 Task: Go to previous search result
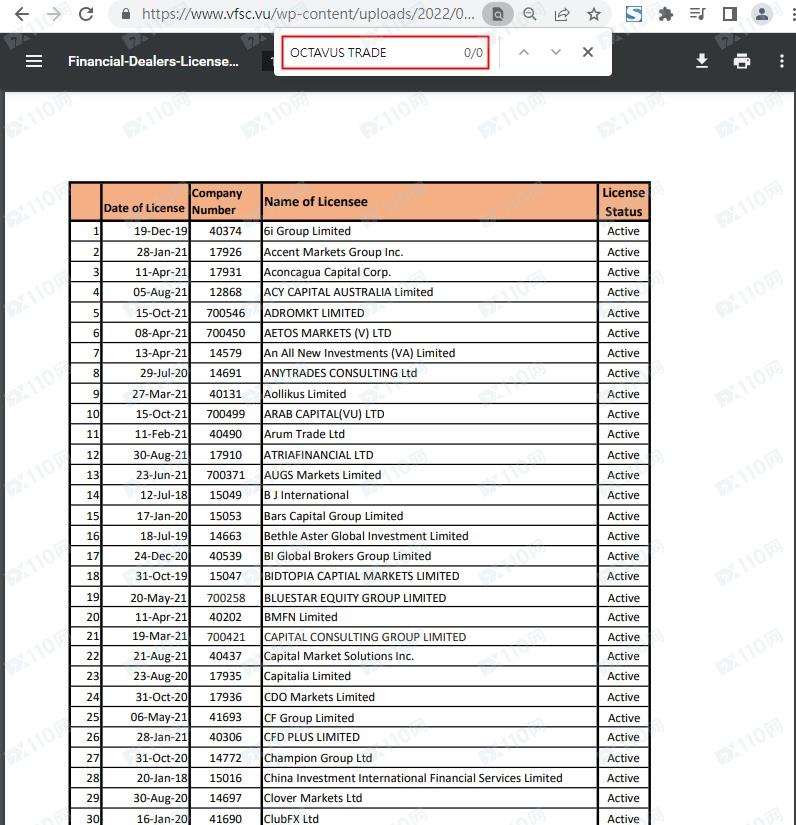(x=523, y=52)
